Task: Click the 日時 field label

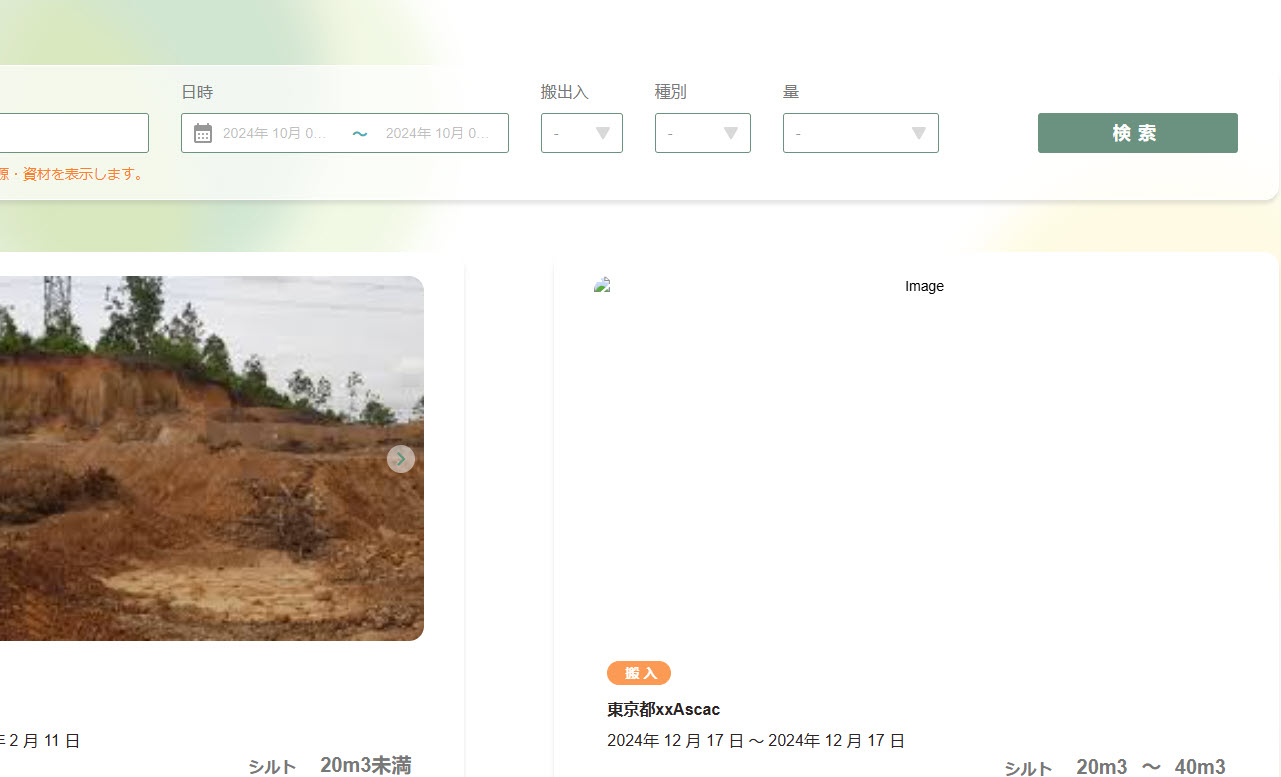Action: click(197, 92)
